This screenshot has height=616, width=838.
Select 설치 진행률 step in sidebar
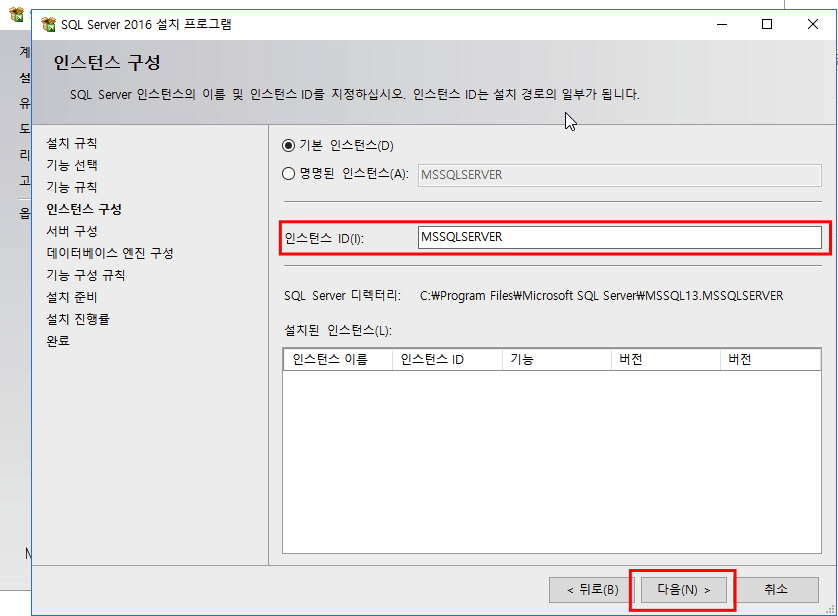tap(77, 319)
